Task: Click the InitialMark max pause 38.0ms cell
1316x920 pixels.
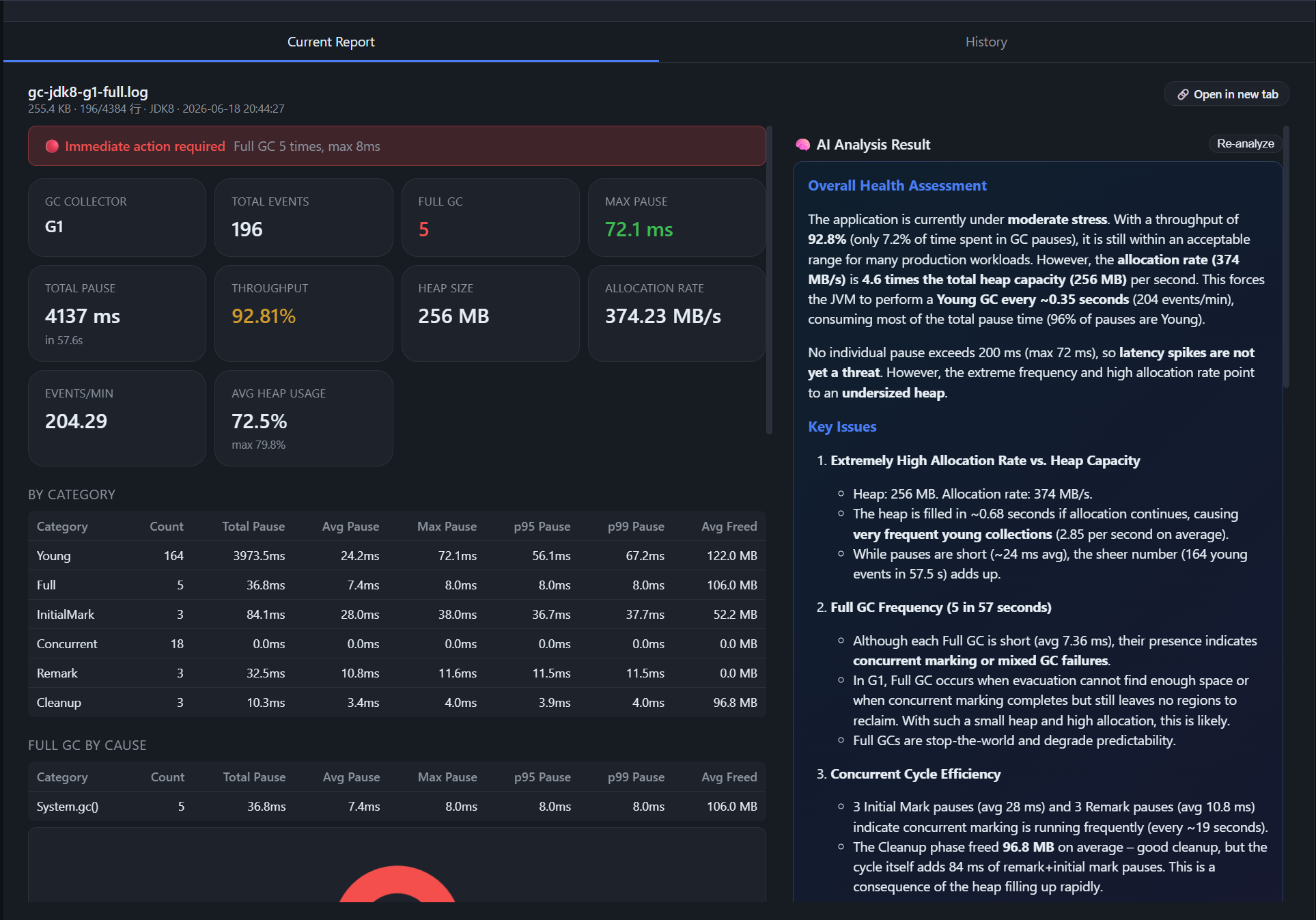Action: [457, 615]
